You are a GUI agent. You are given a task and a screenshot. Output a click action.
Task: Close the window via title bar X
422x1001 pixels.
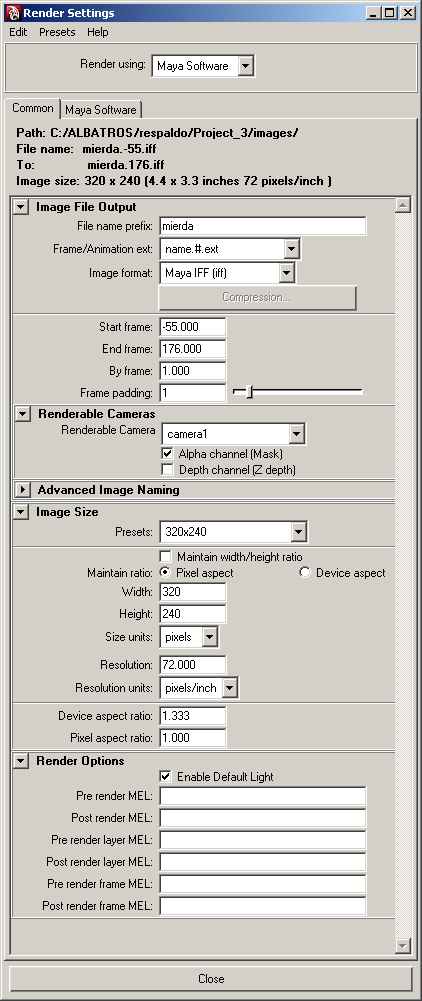point(406,13)
